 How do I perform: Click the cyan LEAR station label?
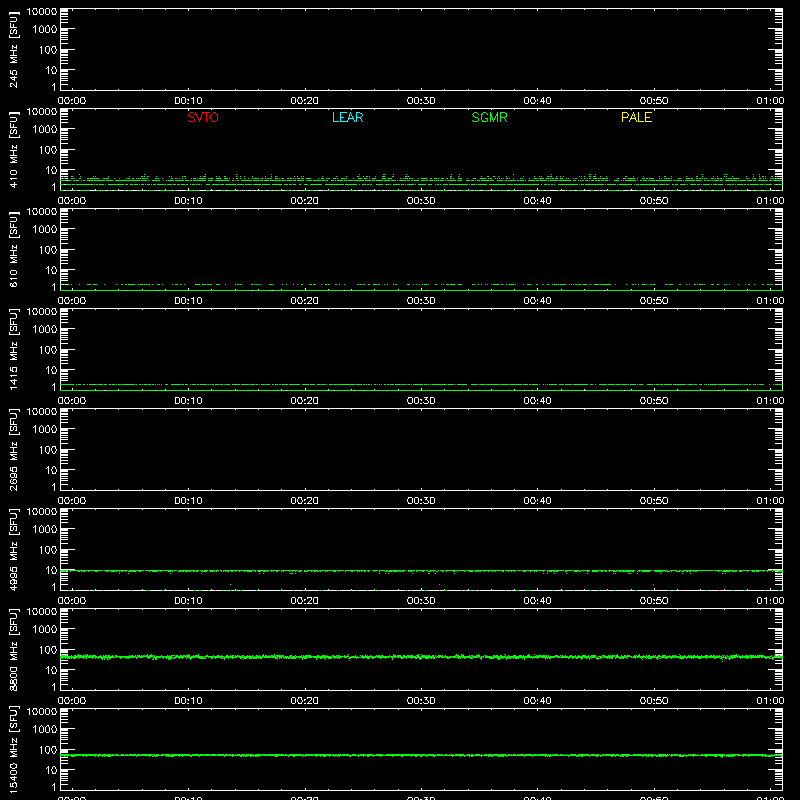[347, 117]
